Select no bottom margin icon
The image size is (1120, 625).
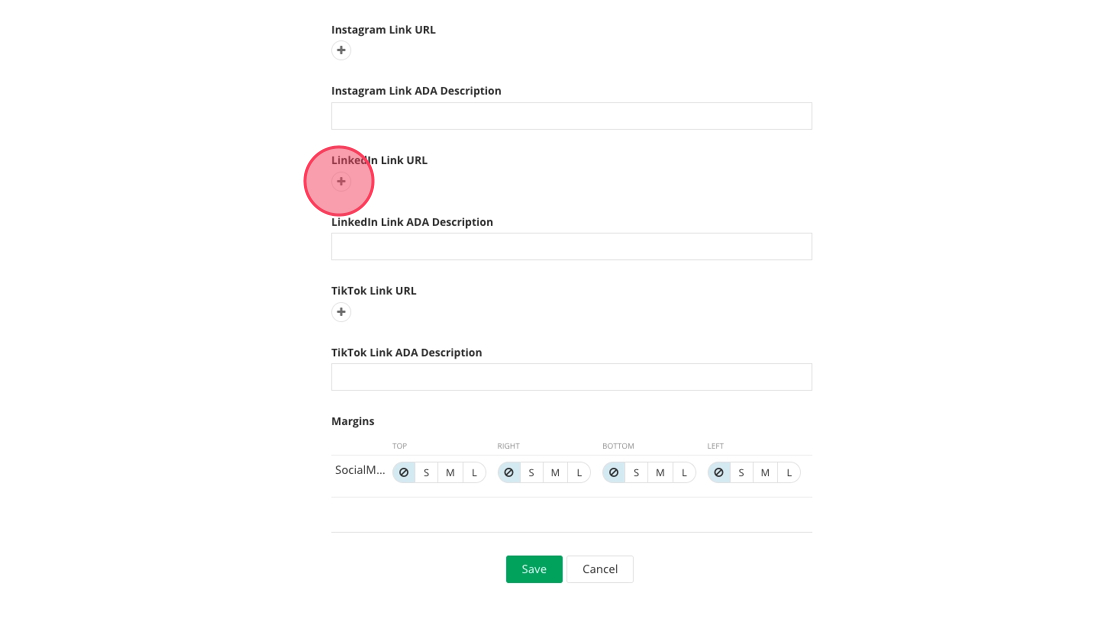(614, 472)
